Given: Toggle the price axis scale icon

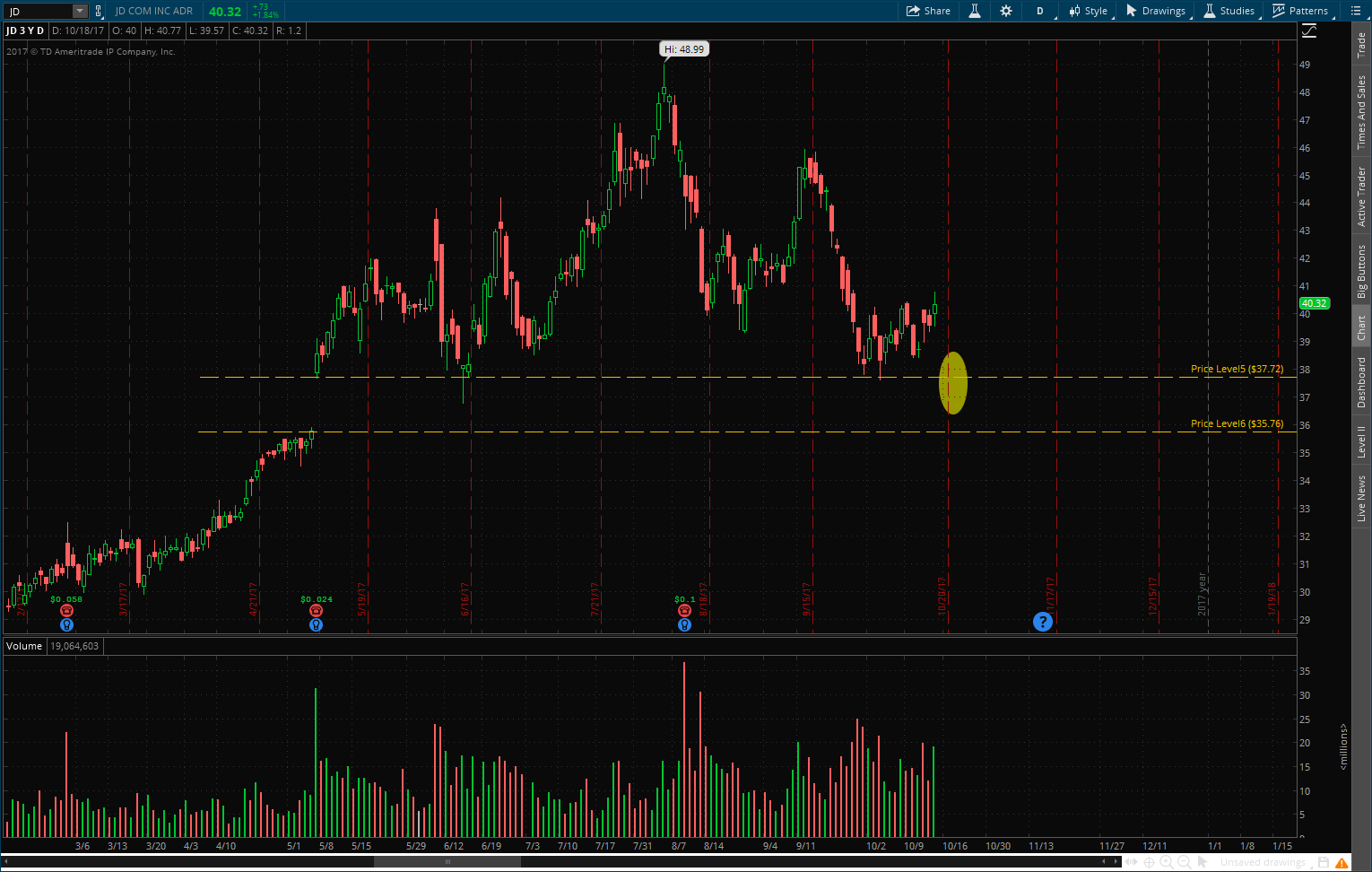Looking at the screenshot, I should tap(1309, 31).
